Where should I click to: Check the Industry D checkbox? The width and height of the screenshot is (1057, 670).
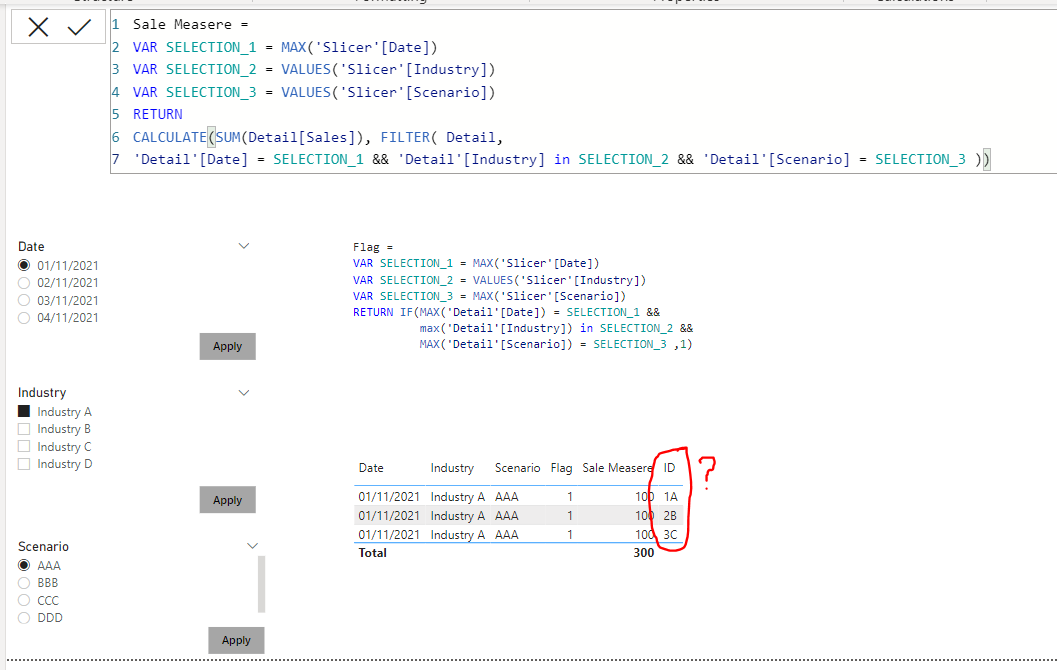(x=24, y=464)
